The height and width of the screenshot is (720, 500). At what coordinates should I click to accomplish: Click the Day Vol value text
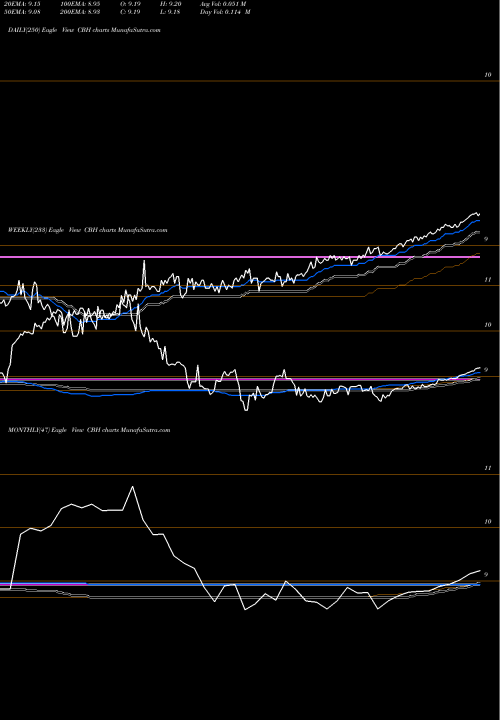click(x=225, y=12)
